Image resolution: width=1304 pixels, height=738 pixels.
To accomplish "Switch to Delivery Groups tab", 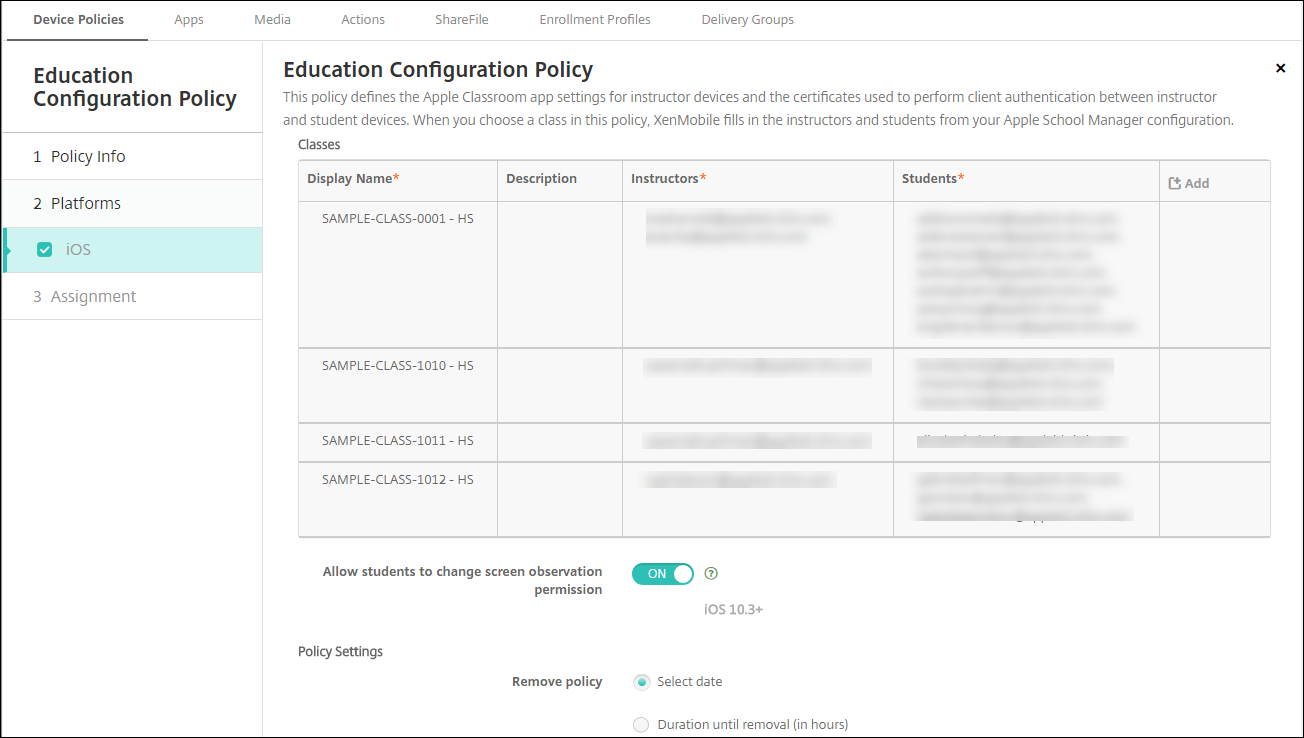I will tap(748, 19).
